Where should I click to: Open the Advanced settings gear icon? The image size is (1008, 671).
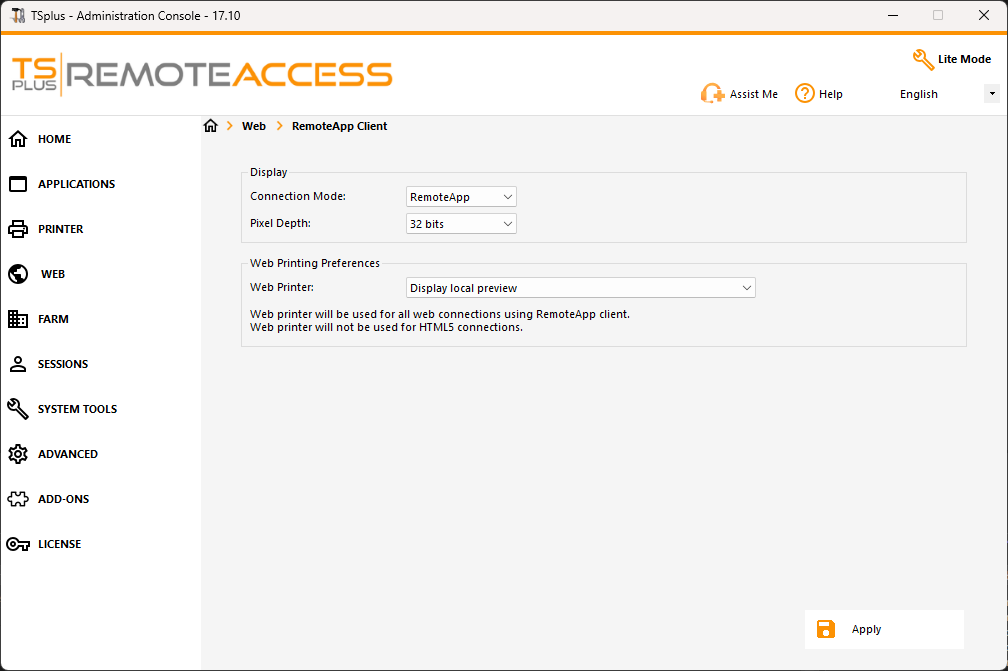[17, 454]
